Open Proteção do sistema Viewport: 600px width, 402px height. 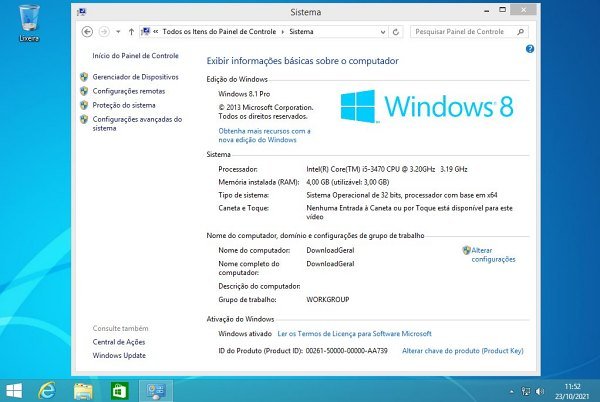tap(124, 105)
